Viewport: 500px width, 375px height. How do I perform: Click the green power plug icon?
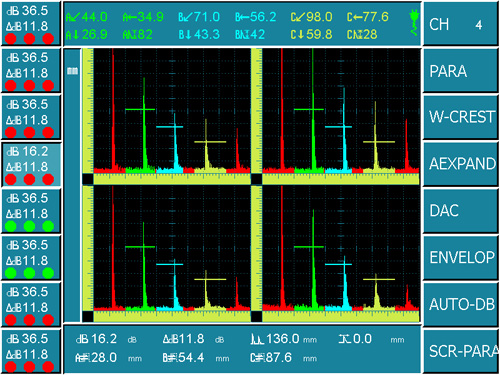pos(414,23)
